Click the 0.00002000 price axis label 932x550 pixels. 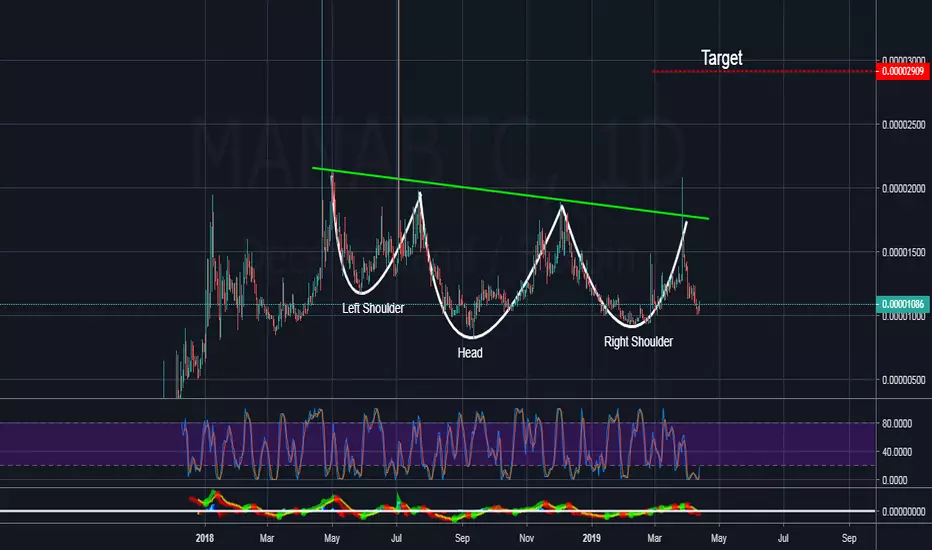pyautogui.click(x=903, y=188)
